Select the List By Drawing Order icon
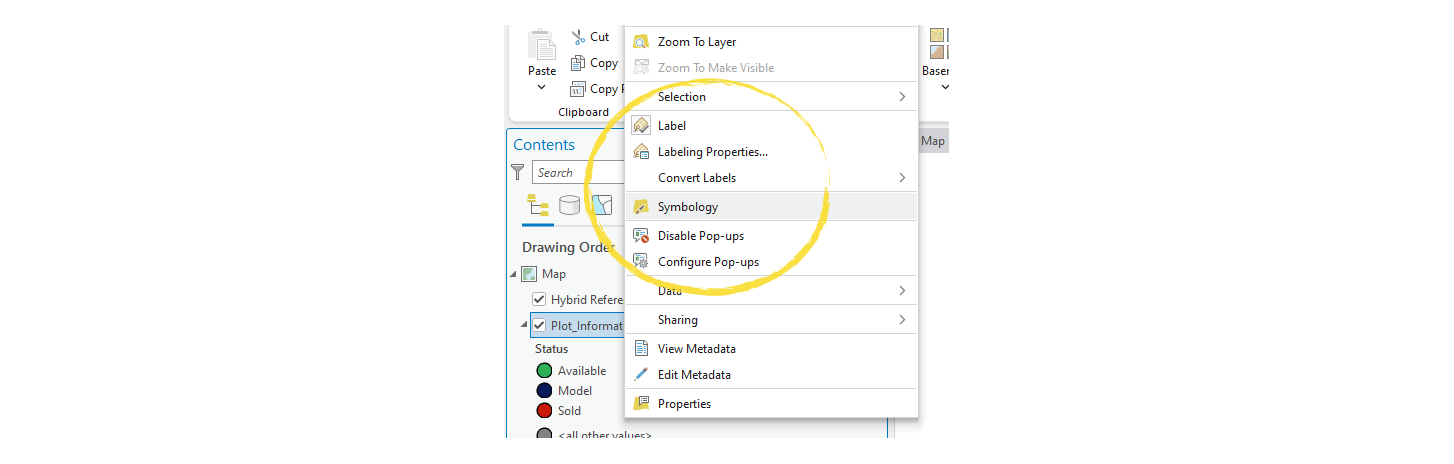1454x464 pixels. 537,205
